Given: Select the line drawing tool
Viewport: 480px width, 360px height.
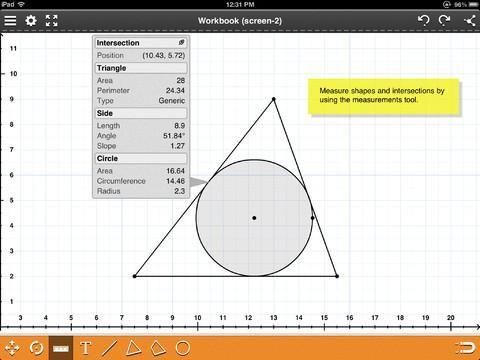Looking at the screenshot, I should point(109,348).
